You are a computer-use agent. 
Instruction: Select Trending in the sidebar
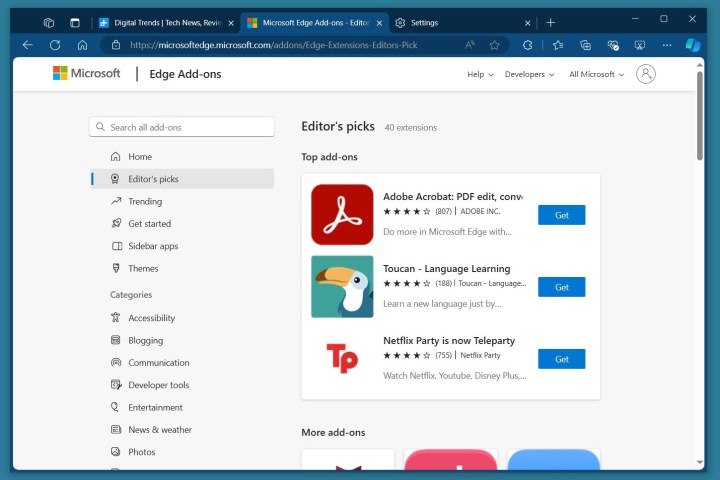(145, 201)
